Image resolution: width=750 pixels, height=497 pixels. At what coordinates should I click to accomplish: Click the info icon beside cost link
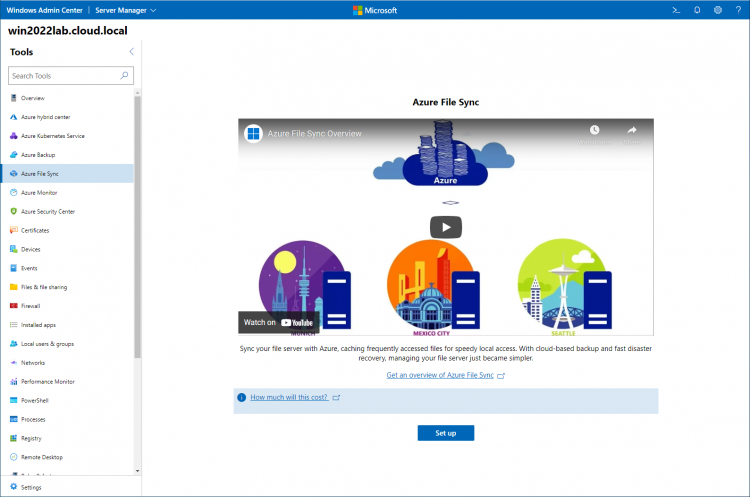[242, 398]
